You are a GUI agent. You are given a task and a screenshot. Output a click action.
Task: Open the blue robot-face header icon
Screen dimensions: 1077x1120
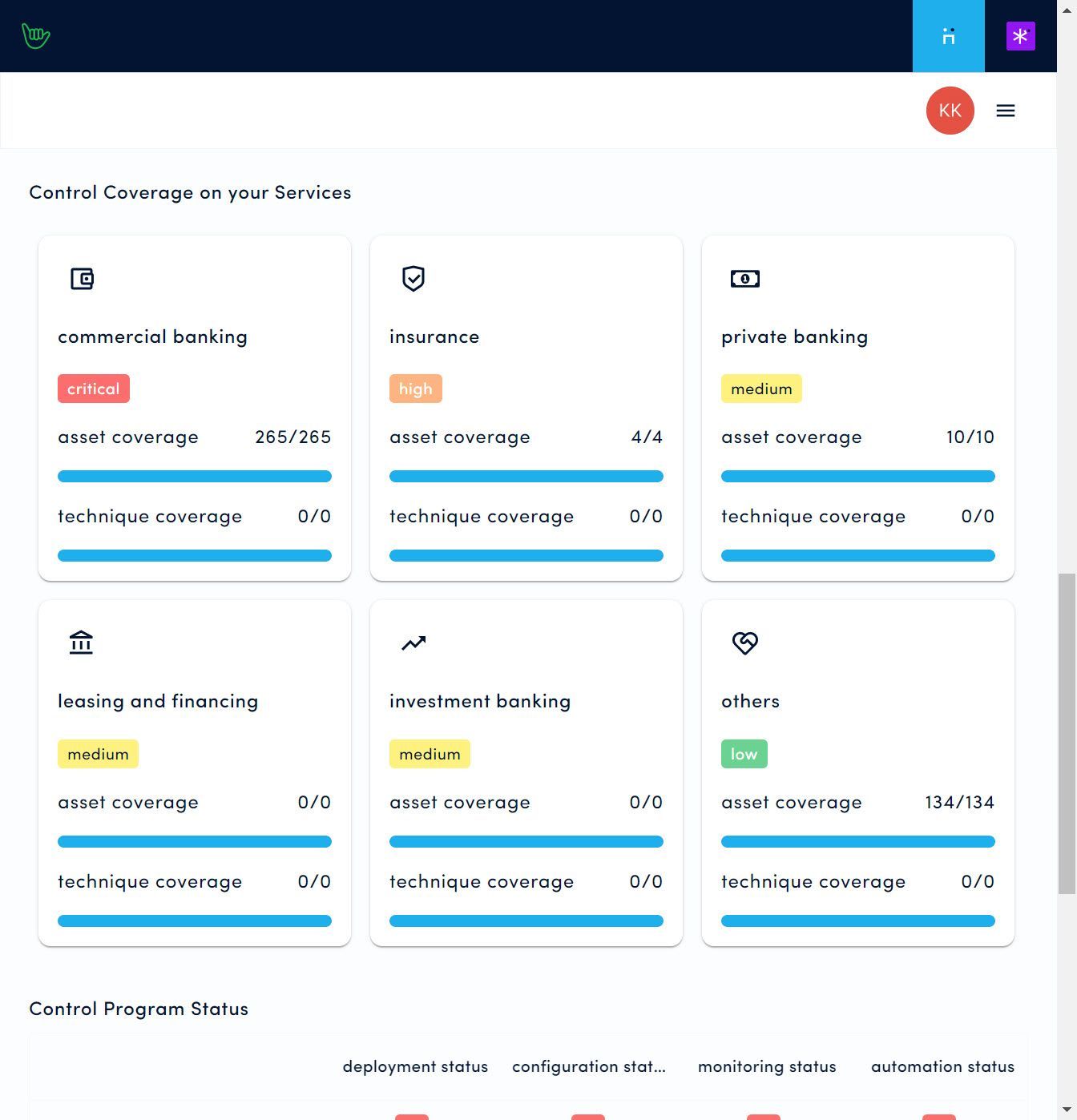948,36
